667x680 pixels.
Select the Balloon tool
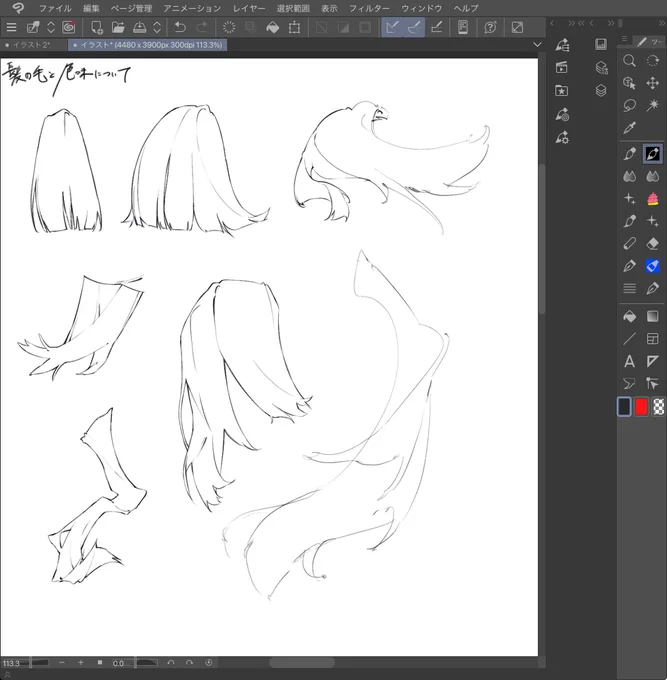629,383
